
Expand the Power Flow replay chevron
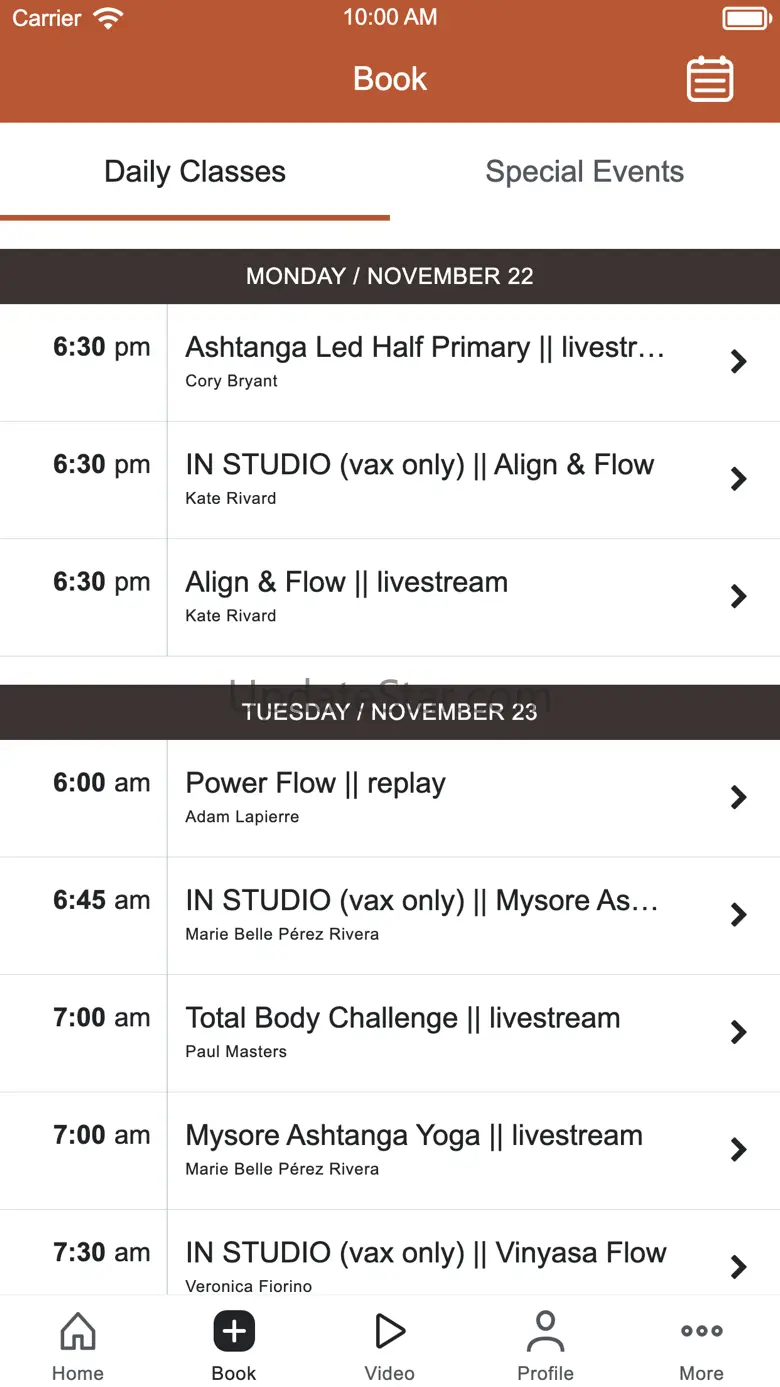[x=738, y=797]
